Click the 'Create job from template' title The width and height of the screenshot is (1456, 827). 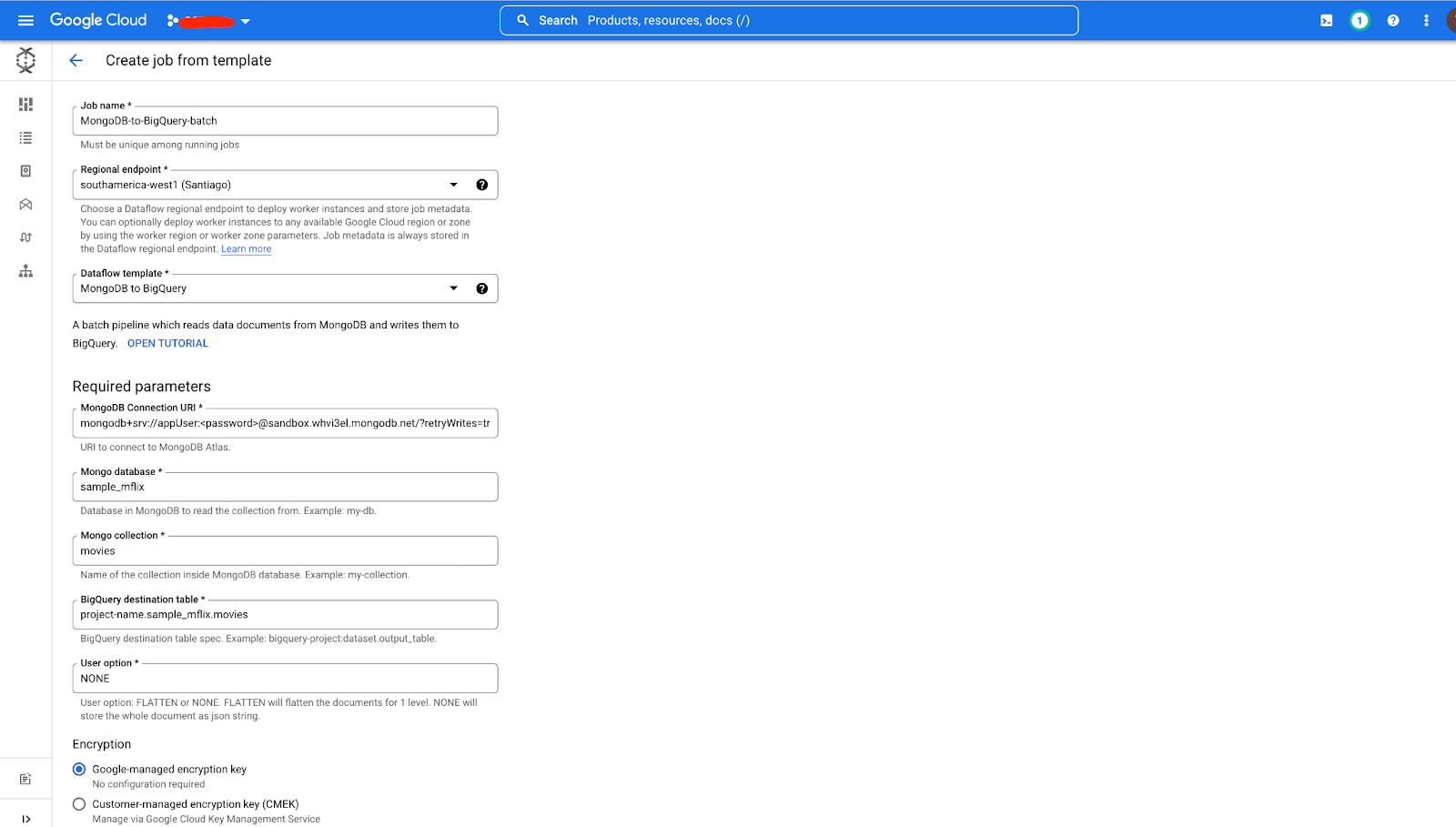pyautogui.click(x=188, y=60)
